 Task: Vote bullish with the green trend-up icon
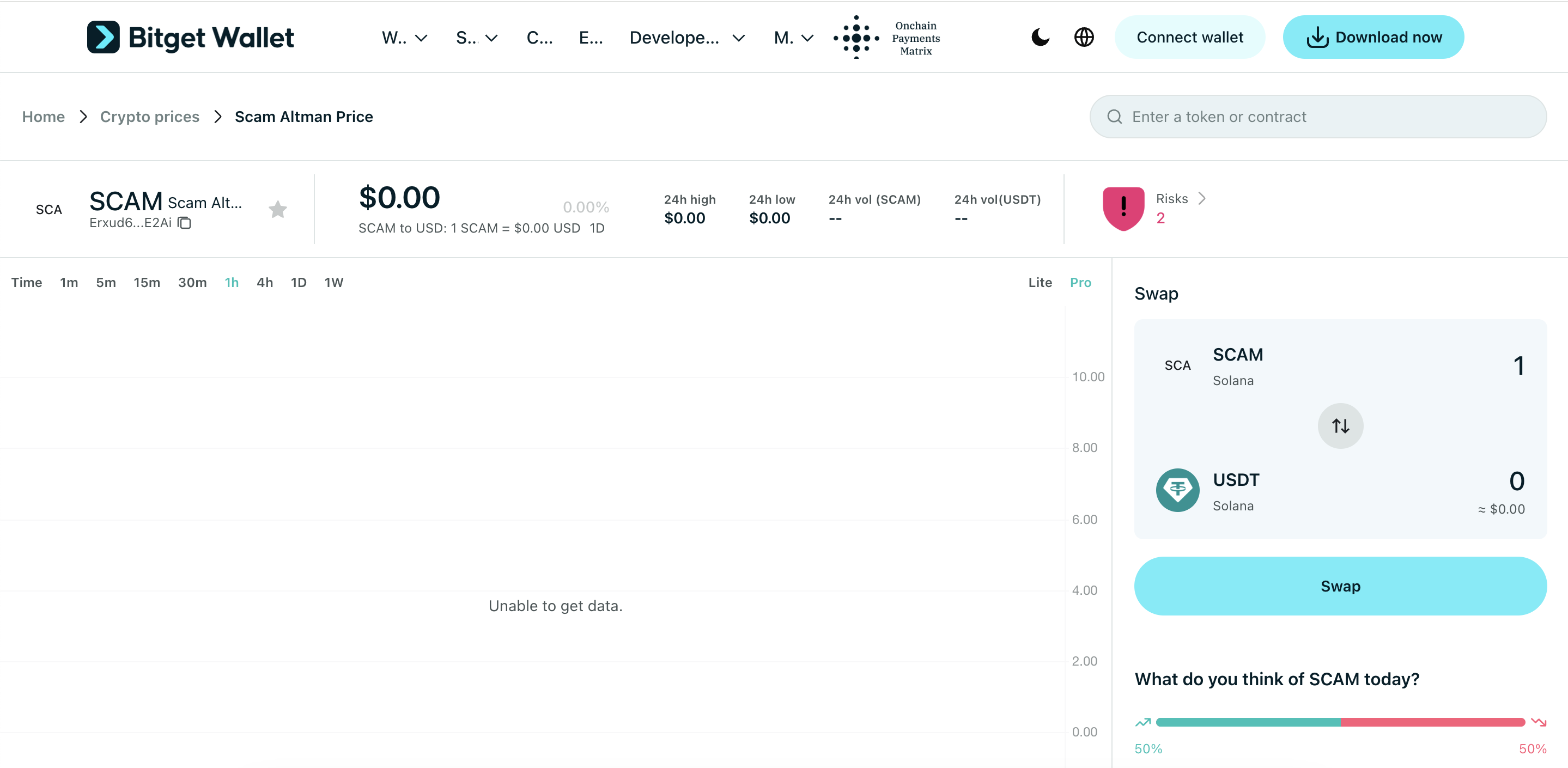coord(1142,722)
